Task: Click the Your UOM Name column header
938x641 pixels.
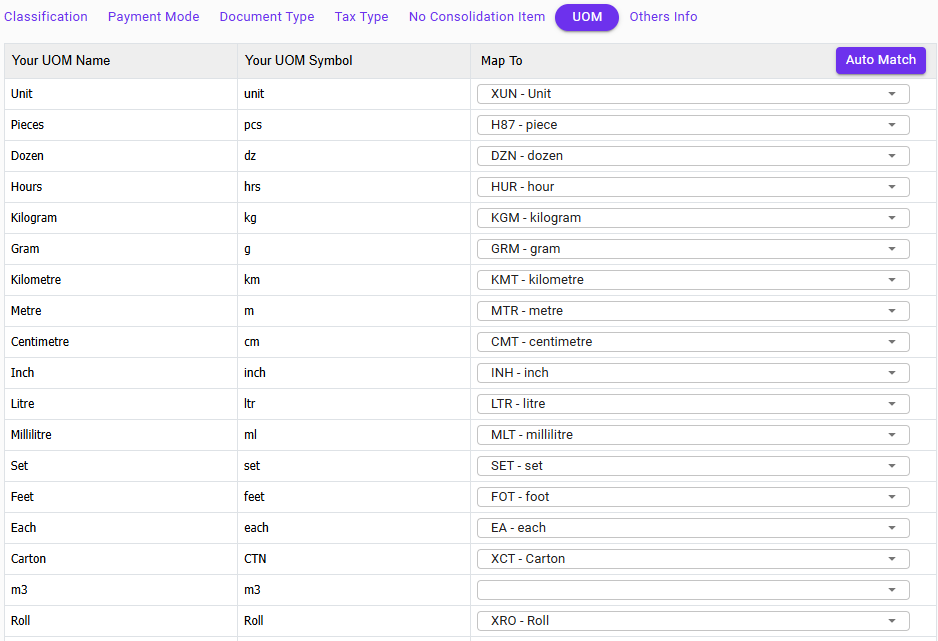Action: pyautogui.click(x=61, y=61)
